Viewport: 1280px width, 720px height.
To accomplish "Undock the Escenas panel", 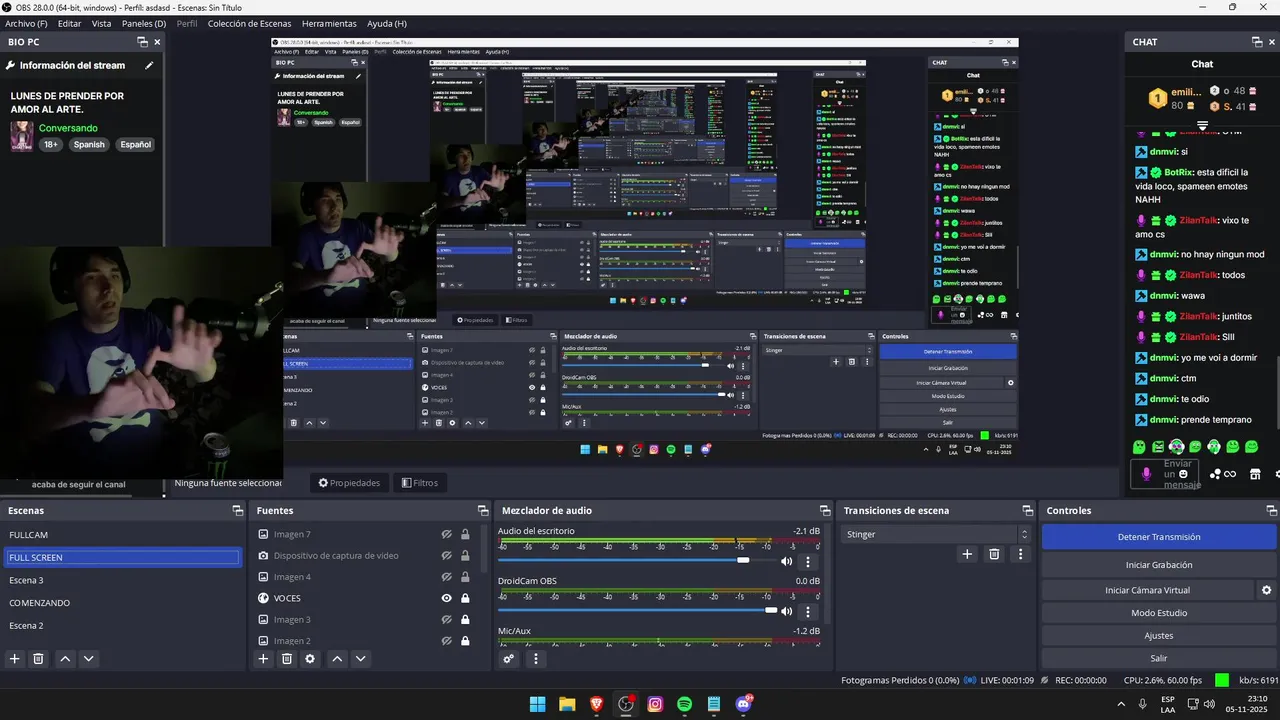I will [x=237, y=510].
